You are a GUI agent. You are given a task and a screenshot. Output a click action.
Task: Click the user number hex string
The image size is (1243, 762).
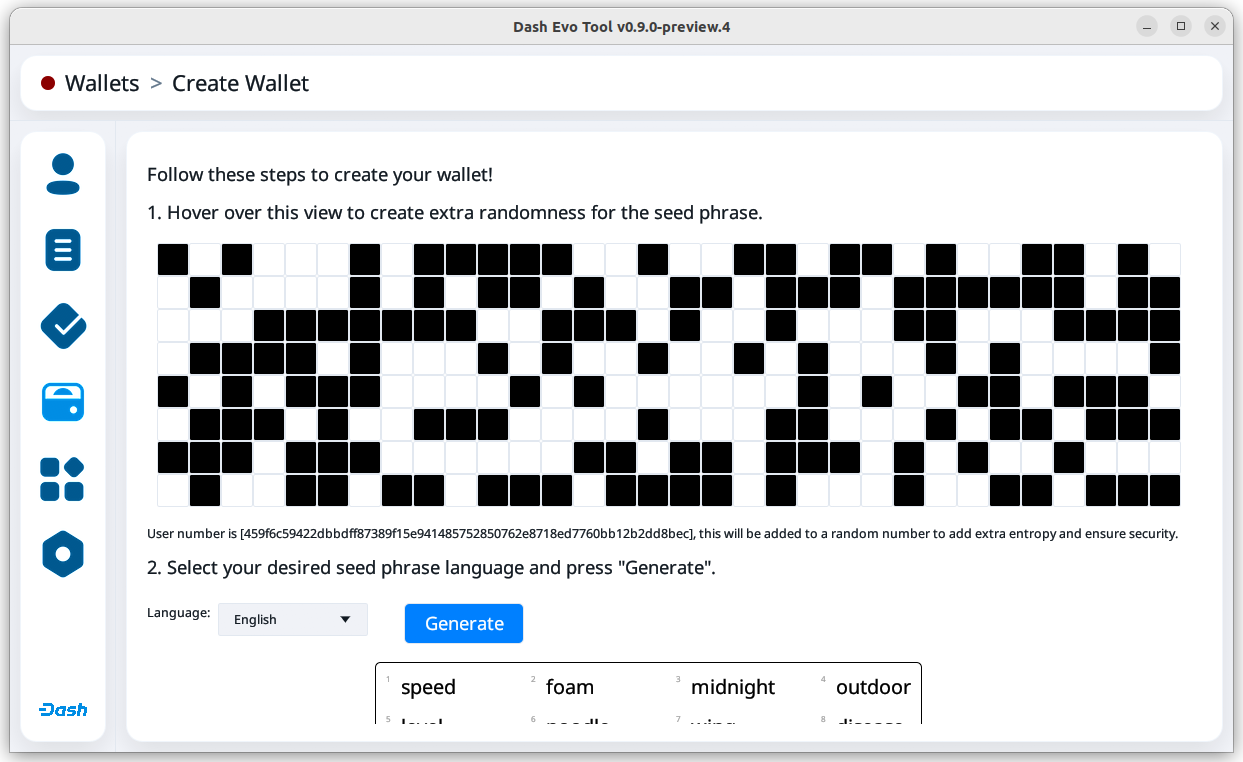click(467, 534)
